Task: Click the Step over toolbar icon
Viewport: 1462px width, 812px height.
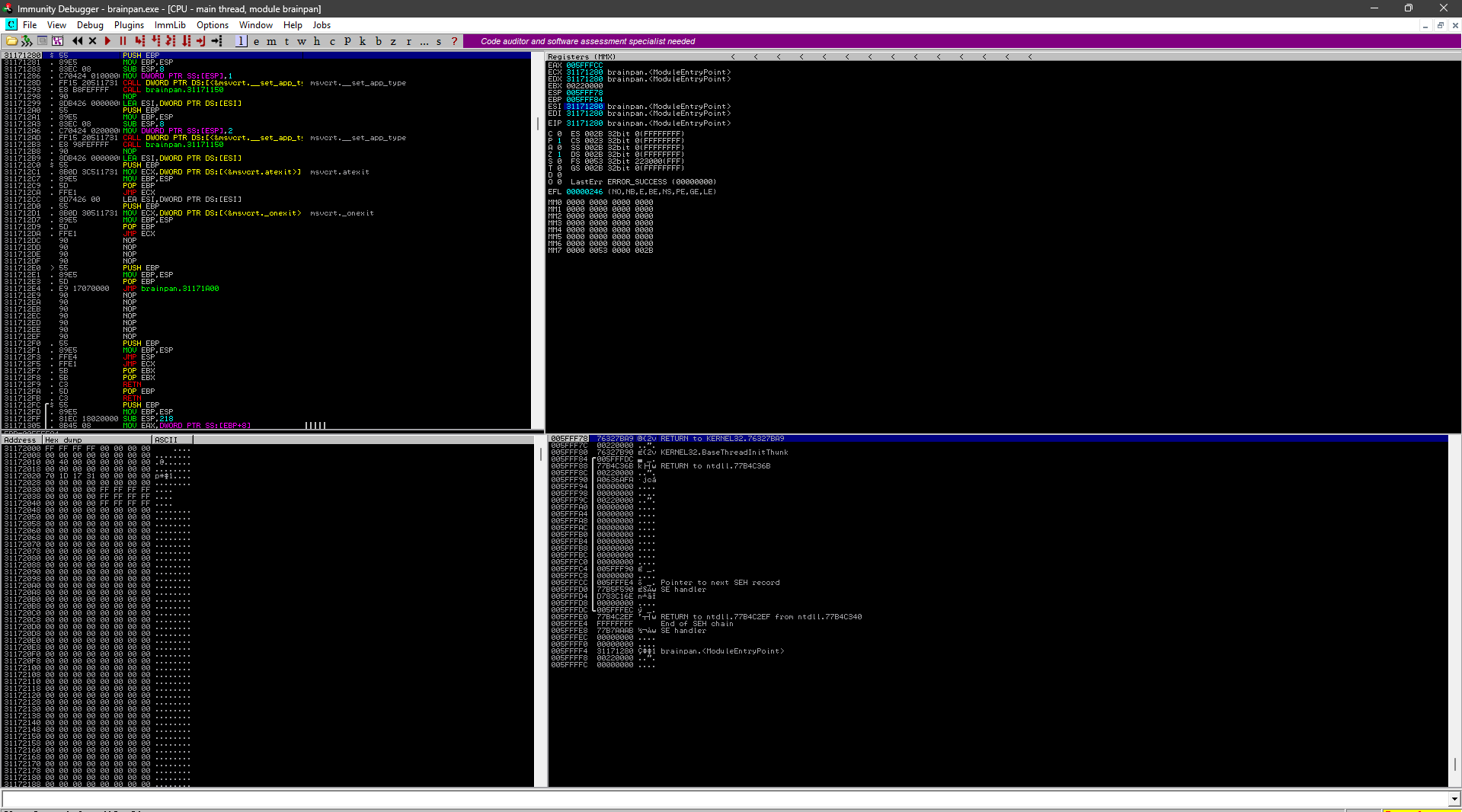Action: 155,41
